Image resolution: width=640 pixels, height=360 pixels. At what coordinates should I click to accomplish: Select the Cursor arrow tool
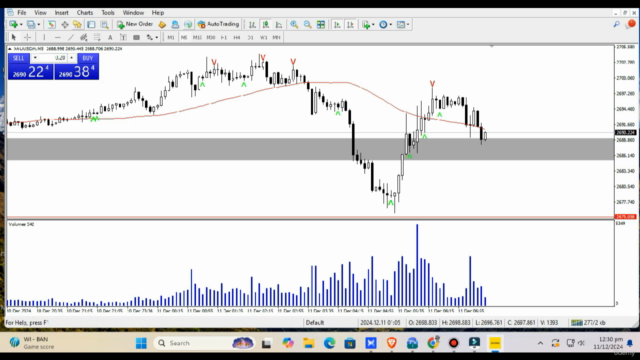coord(13,37)
